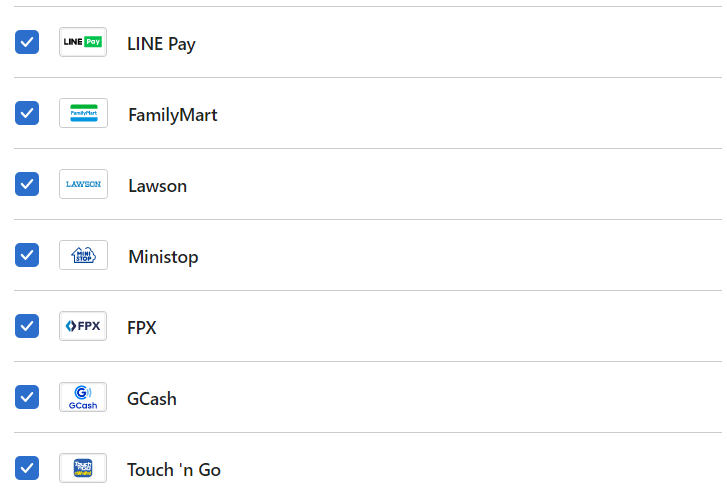Select the "GCash" payment method name
Viewport: 727px width, 504px height.
(x=151, y=399)
